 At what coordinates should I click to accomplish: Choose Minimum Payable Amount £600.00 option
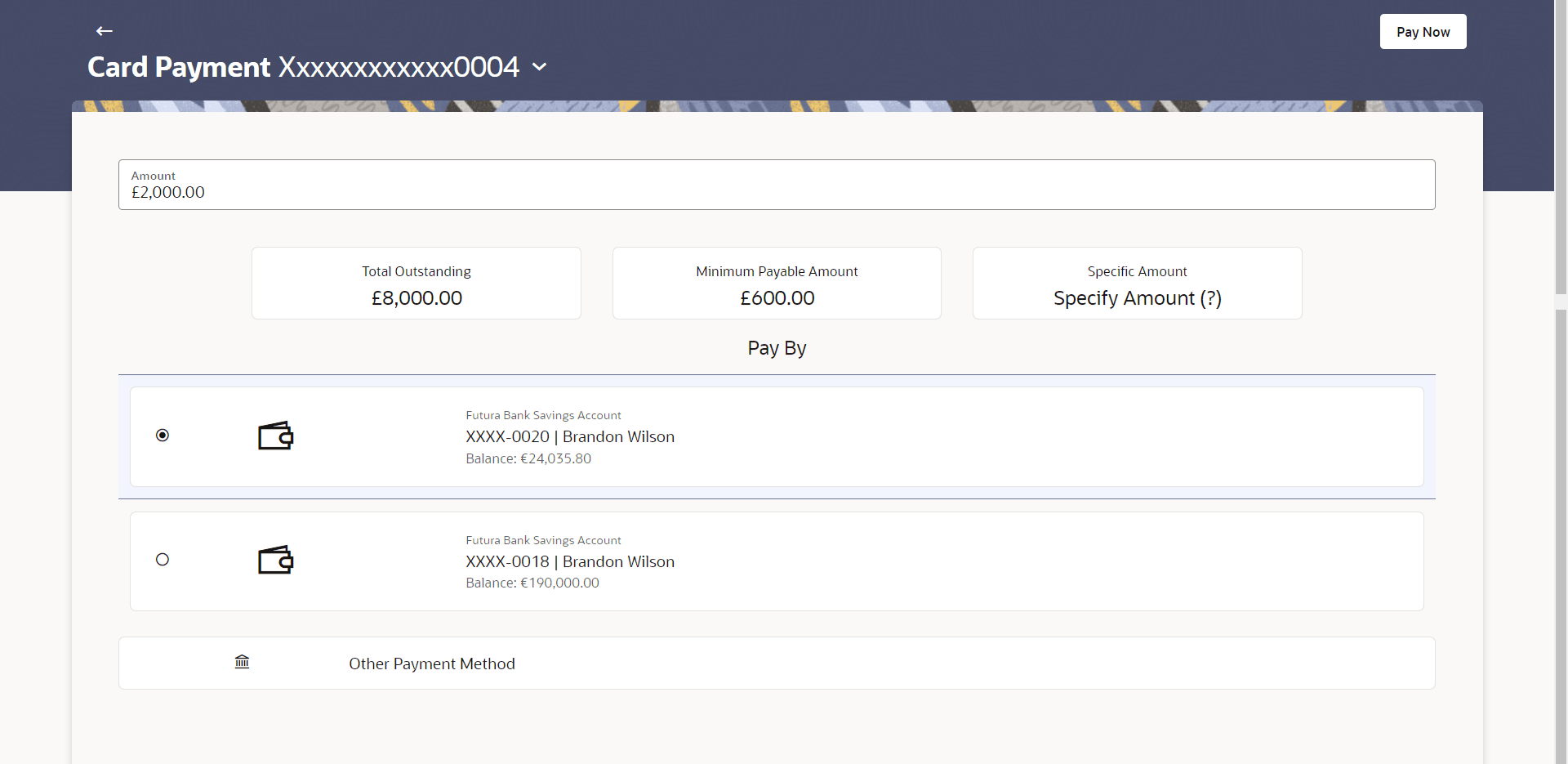(x=777, y=284)
